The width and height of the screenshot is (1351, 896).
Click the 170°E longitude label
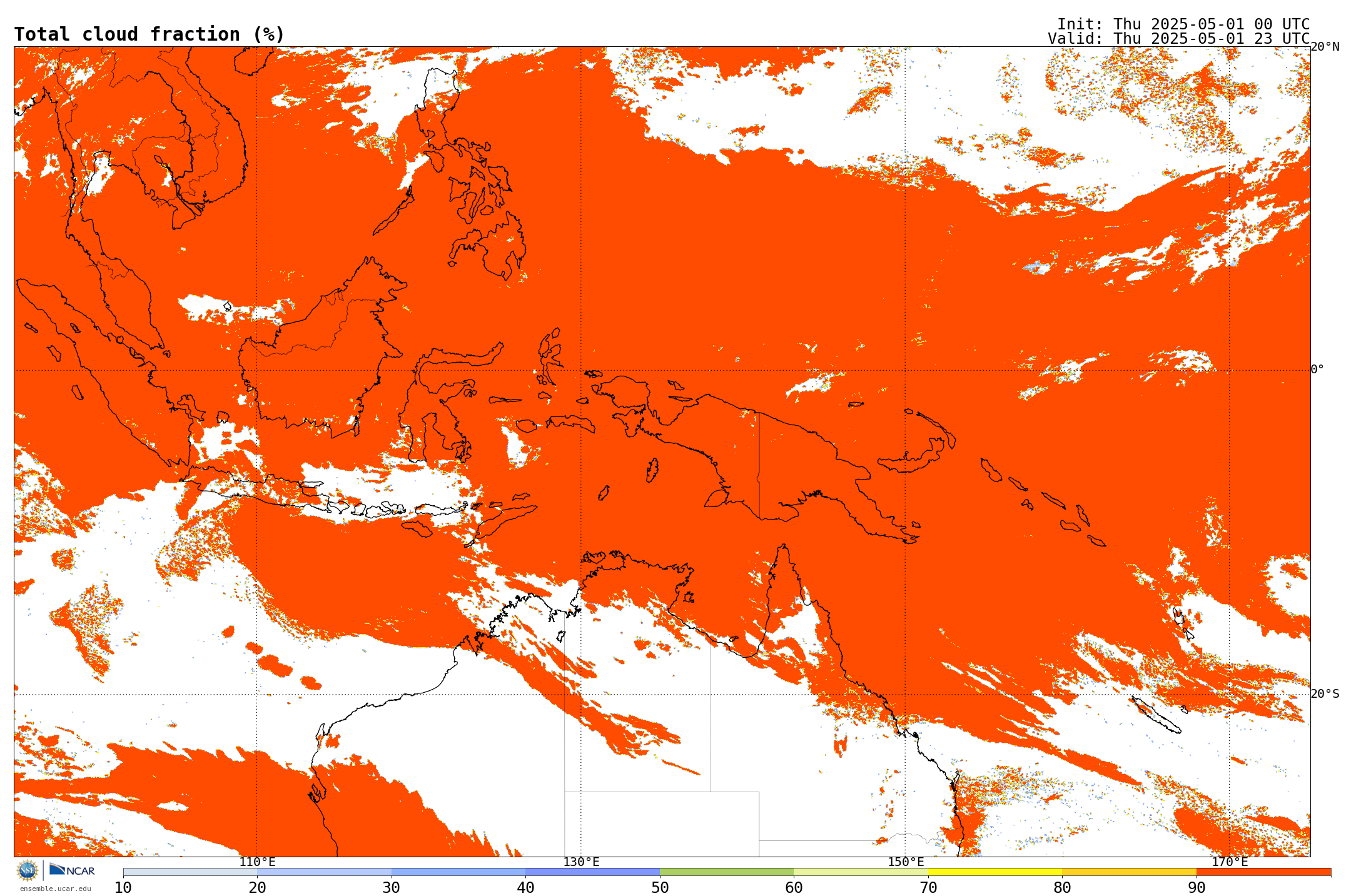tap(1230, 862)
